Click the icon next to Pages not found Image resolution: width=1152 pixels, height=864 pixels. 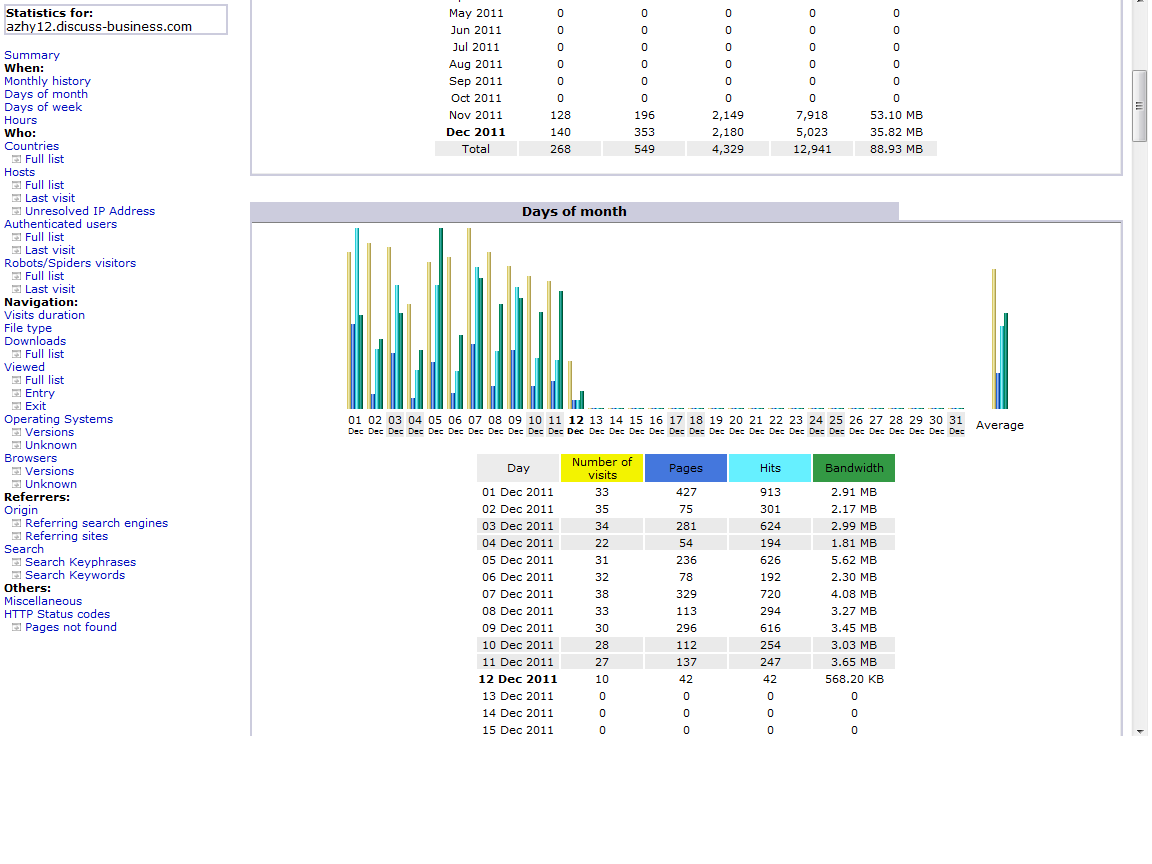(x=16, y=628)
